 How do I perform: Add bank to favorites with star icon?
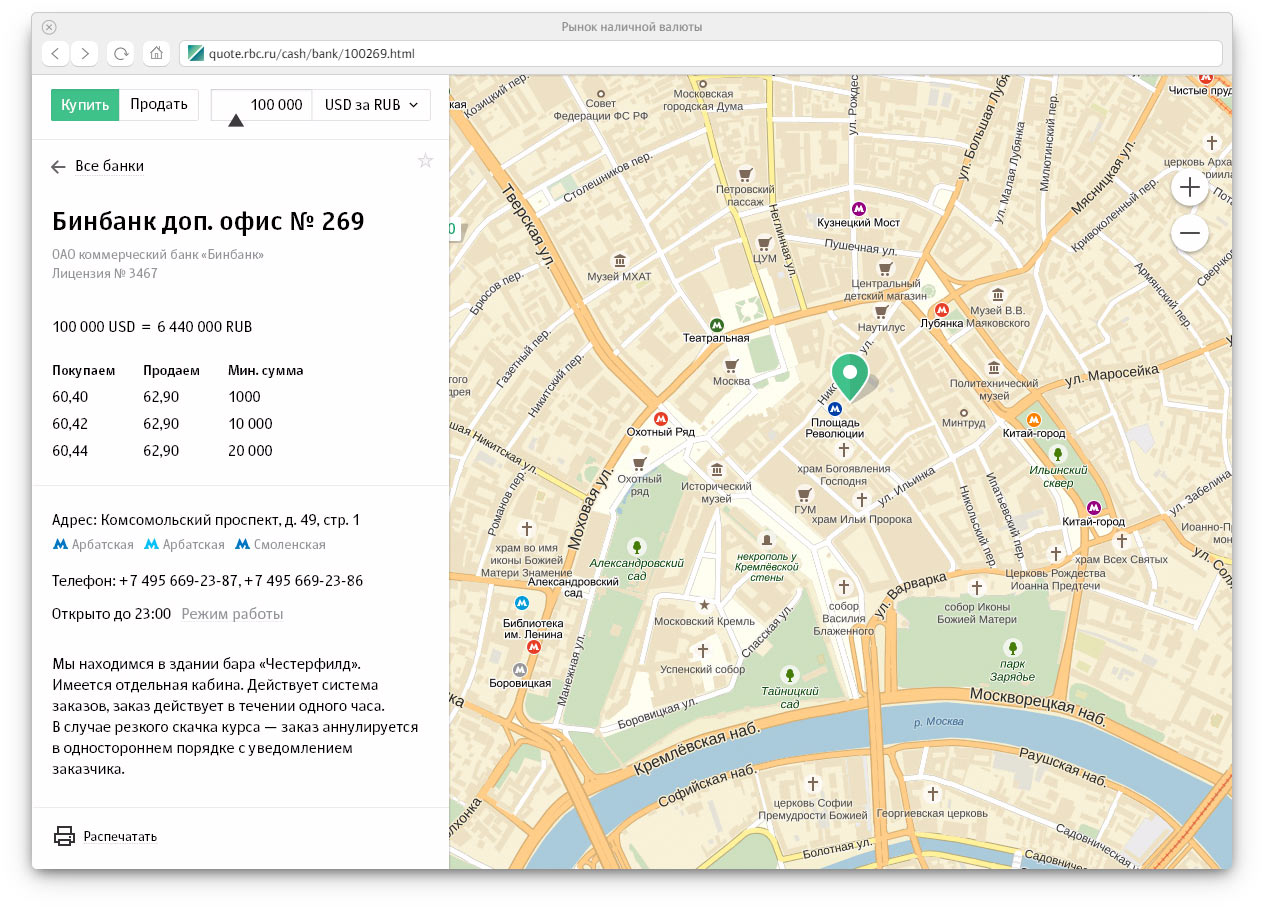(425, 161)
